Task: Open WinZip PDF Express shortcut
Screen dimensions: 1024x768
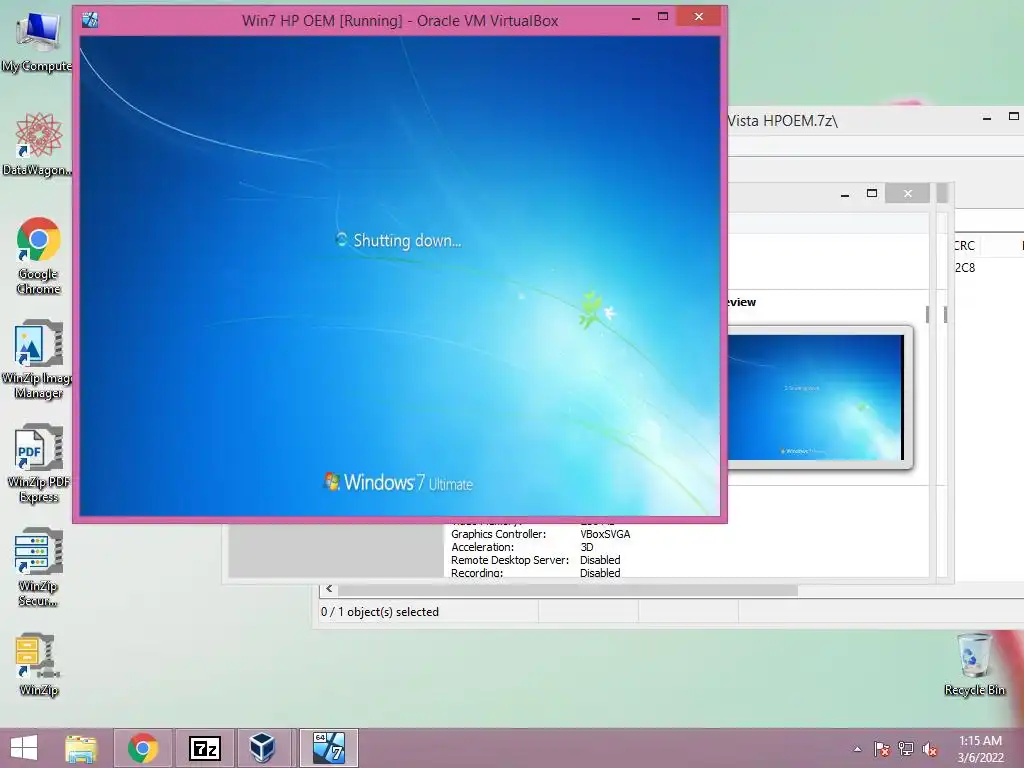Action: [39, 463]
